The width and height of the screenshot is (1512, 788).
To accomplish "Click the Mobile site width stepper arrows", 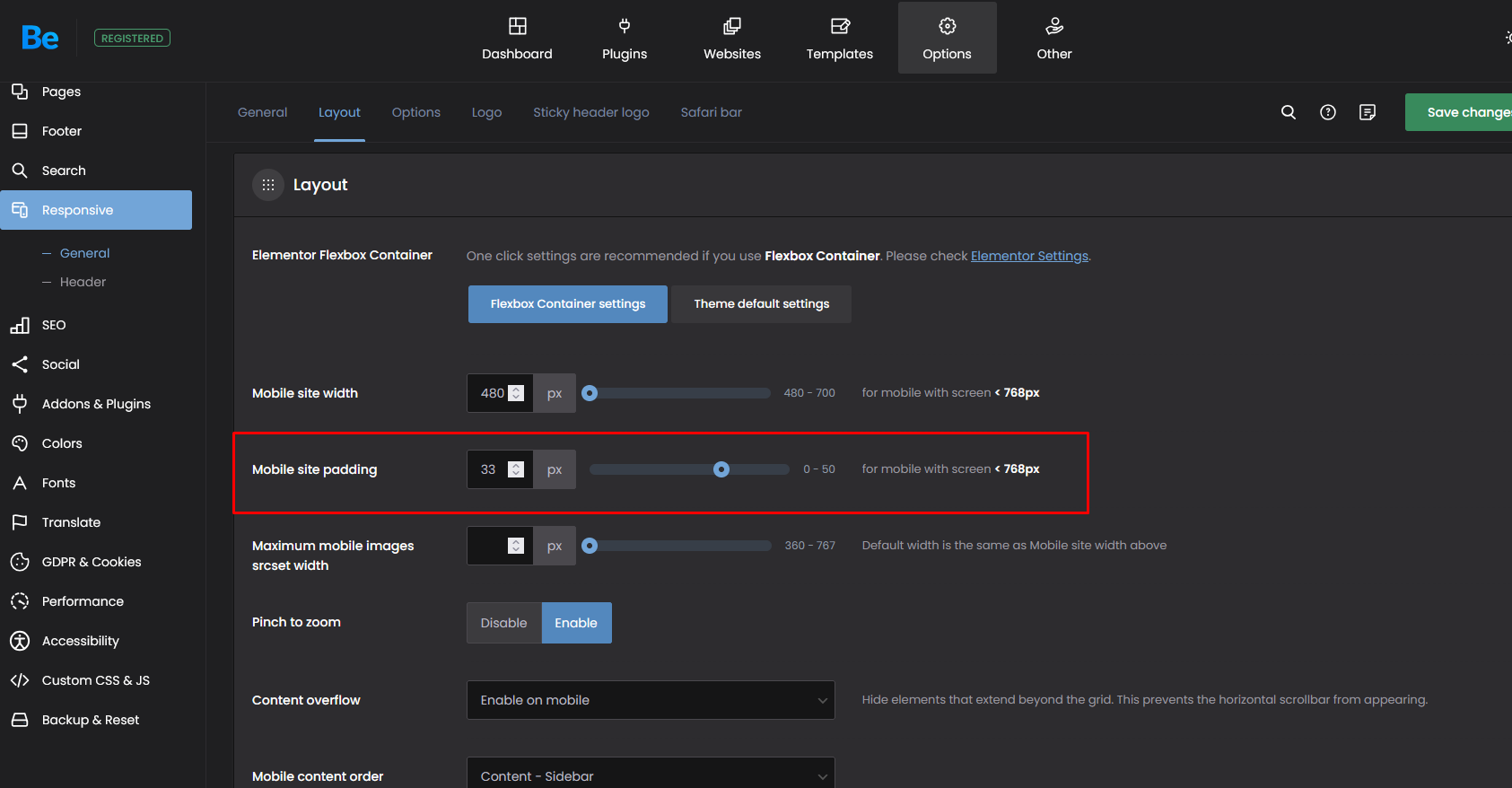I will tap(516, 393).
